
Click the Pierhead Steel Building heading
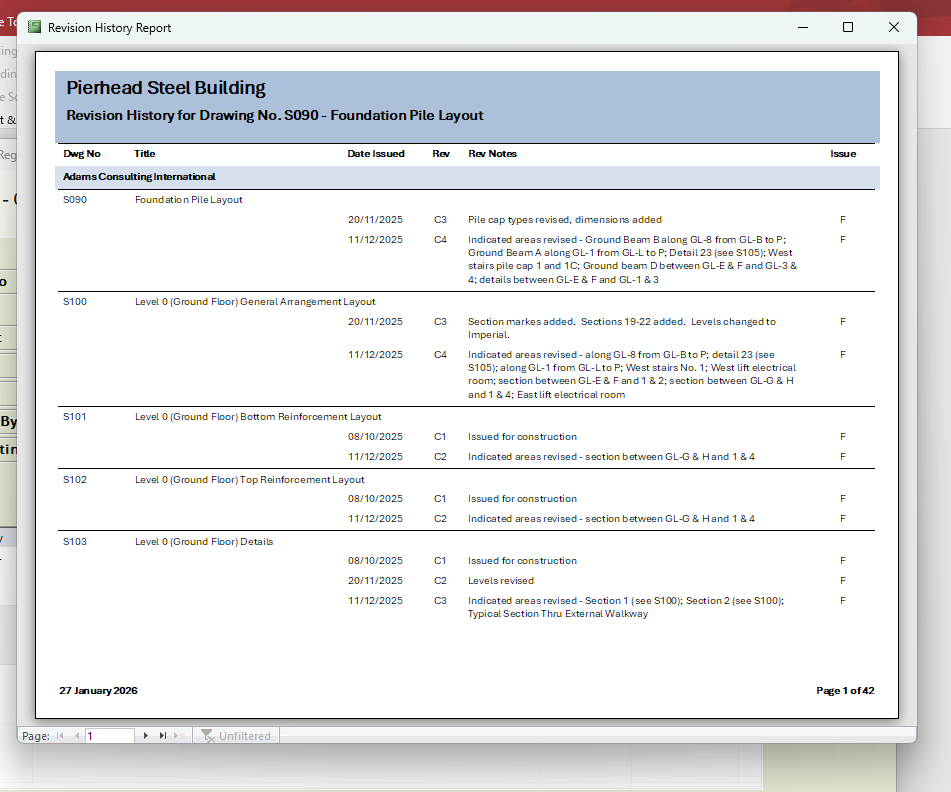pyautogui.click(x=166, y=88)
